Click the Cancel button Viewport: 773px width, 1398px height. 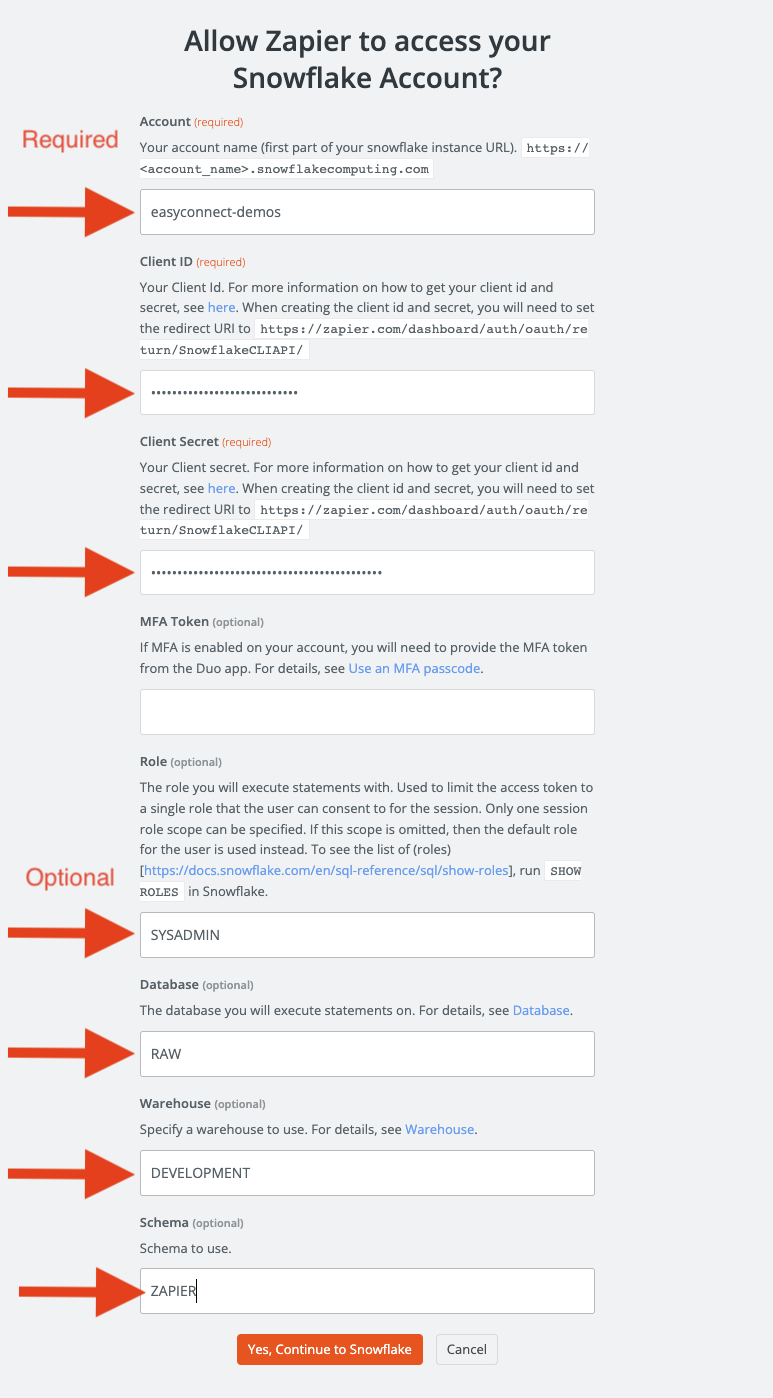click(467, 1349)
